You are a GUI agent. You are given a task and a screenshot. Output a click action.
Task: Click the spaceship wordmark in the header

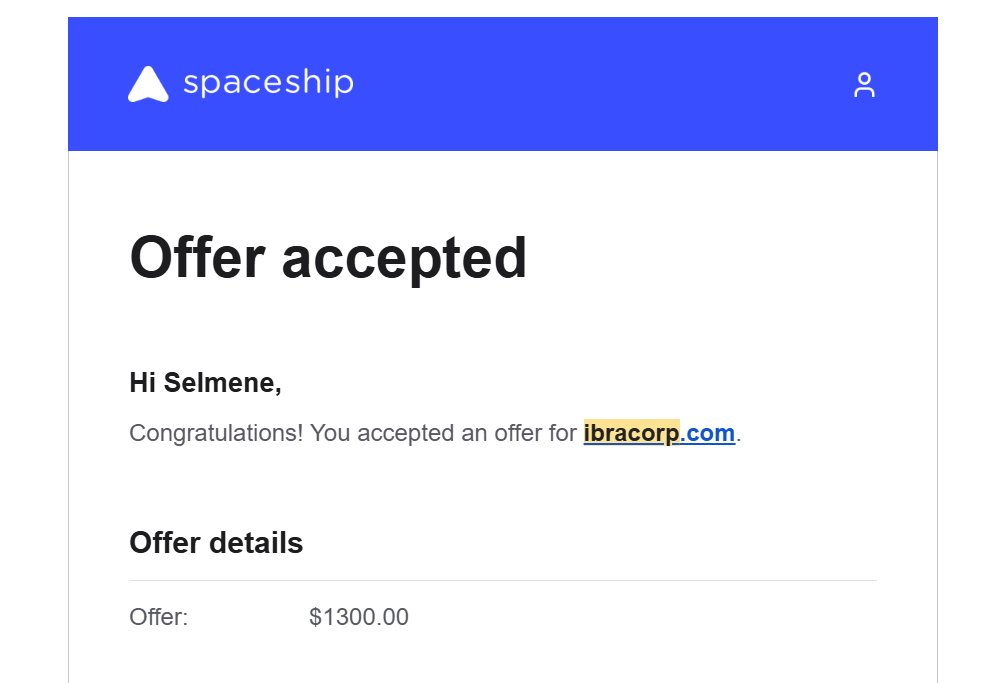point(268,83)
